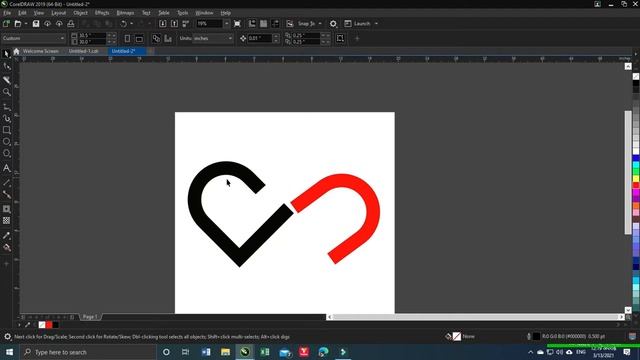Pick yellow from the color palette
This screenshot has width=640, height=360.
636,179
